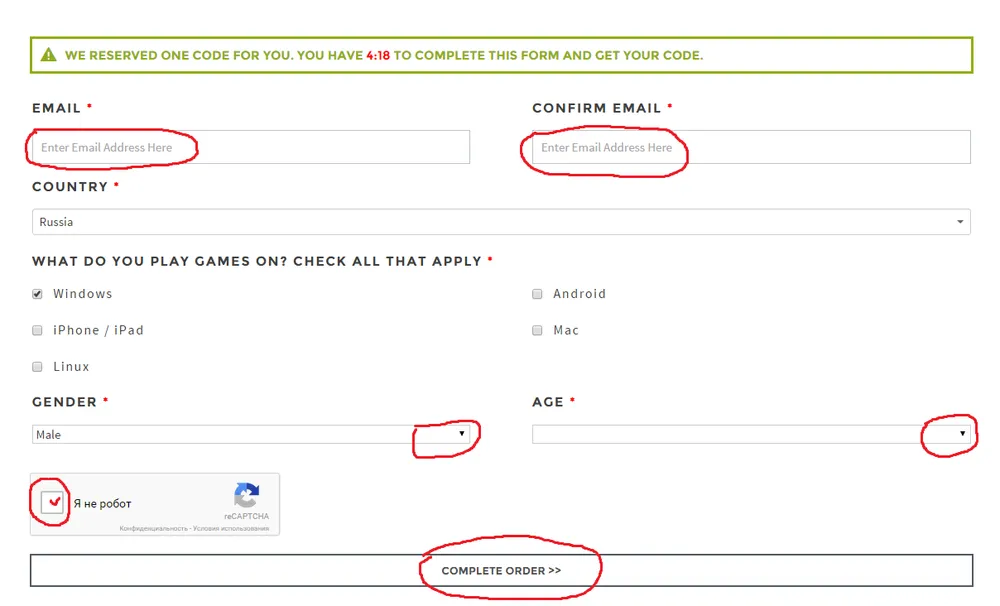Open the empty Age dropdown
Screen dimensions: 1000x606
[751, 434]
